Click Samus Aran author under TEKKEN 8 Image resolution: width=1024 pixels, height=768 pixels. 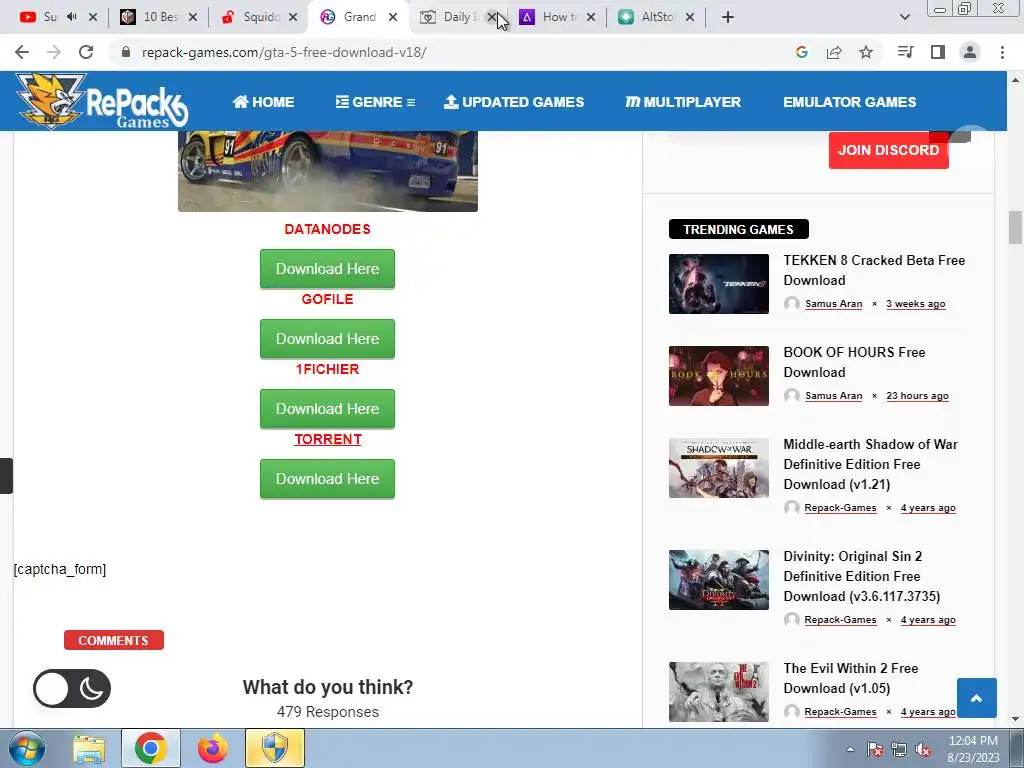(x=833, y=304)
